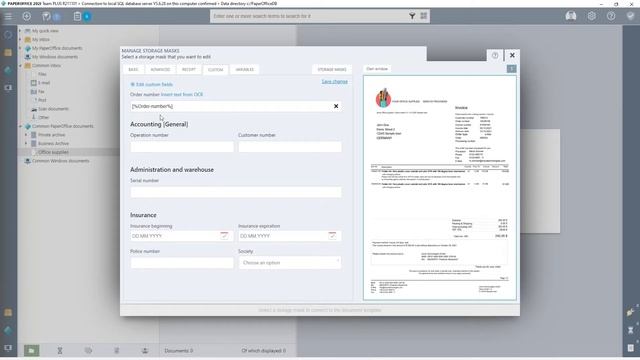Click the refresh circle icon in the left sidebar

pyautogui.click(x=8, y=35)
